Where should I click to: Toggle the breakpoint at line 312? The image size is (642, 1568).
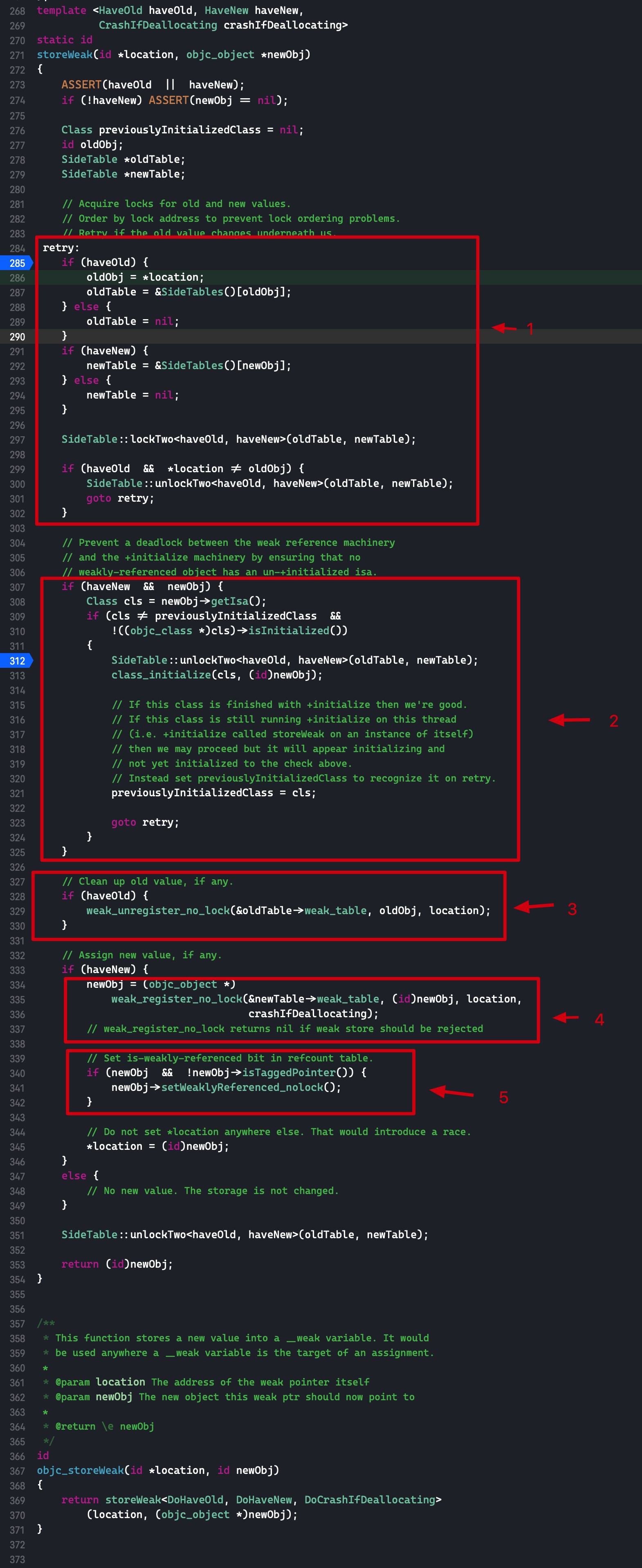tap(16, 660)
